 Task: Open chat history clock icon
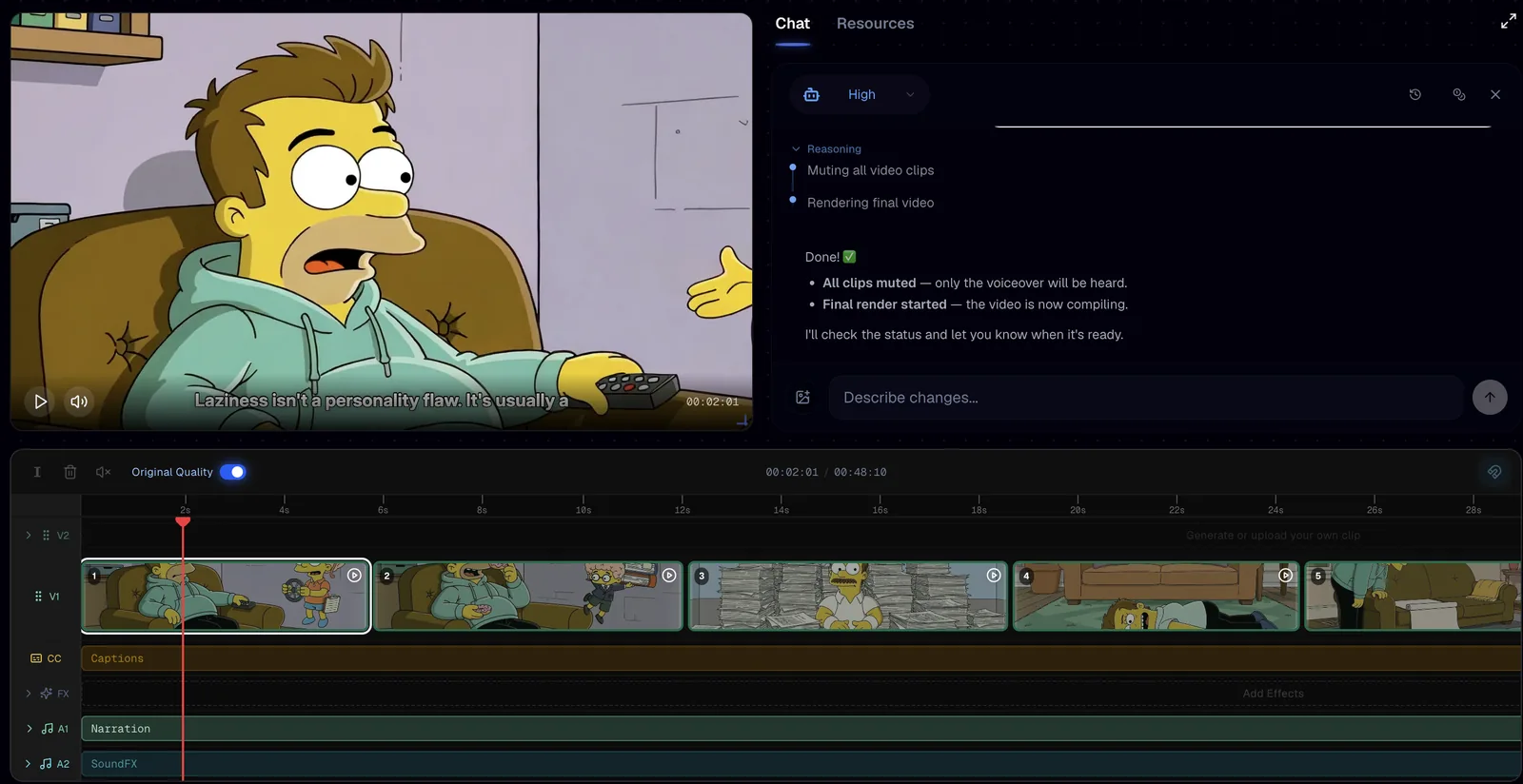tap(1414, 94)
